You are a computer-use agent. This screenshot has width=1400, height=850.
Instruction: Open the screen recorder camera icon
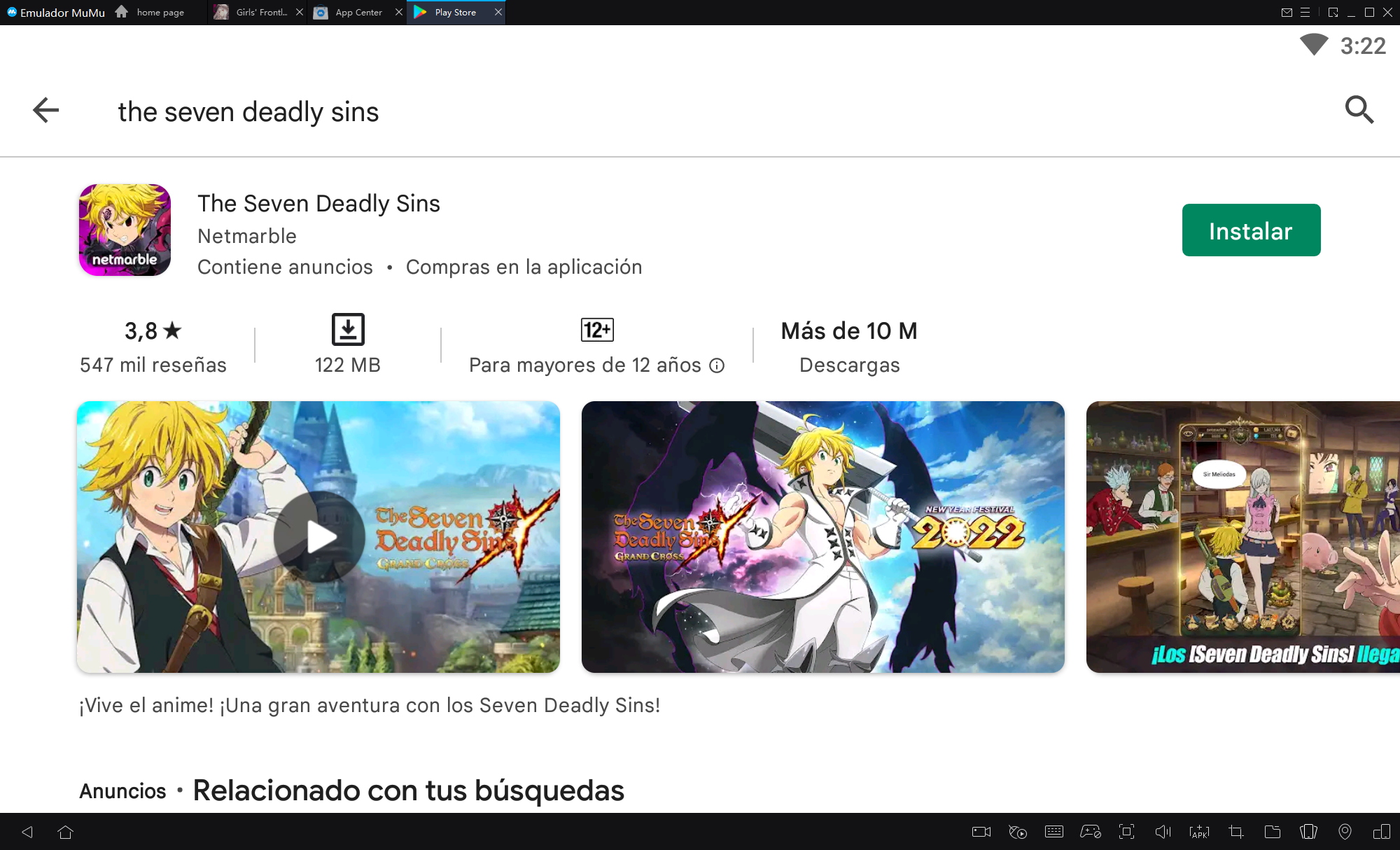981,832
